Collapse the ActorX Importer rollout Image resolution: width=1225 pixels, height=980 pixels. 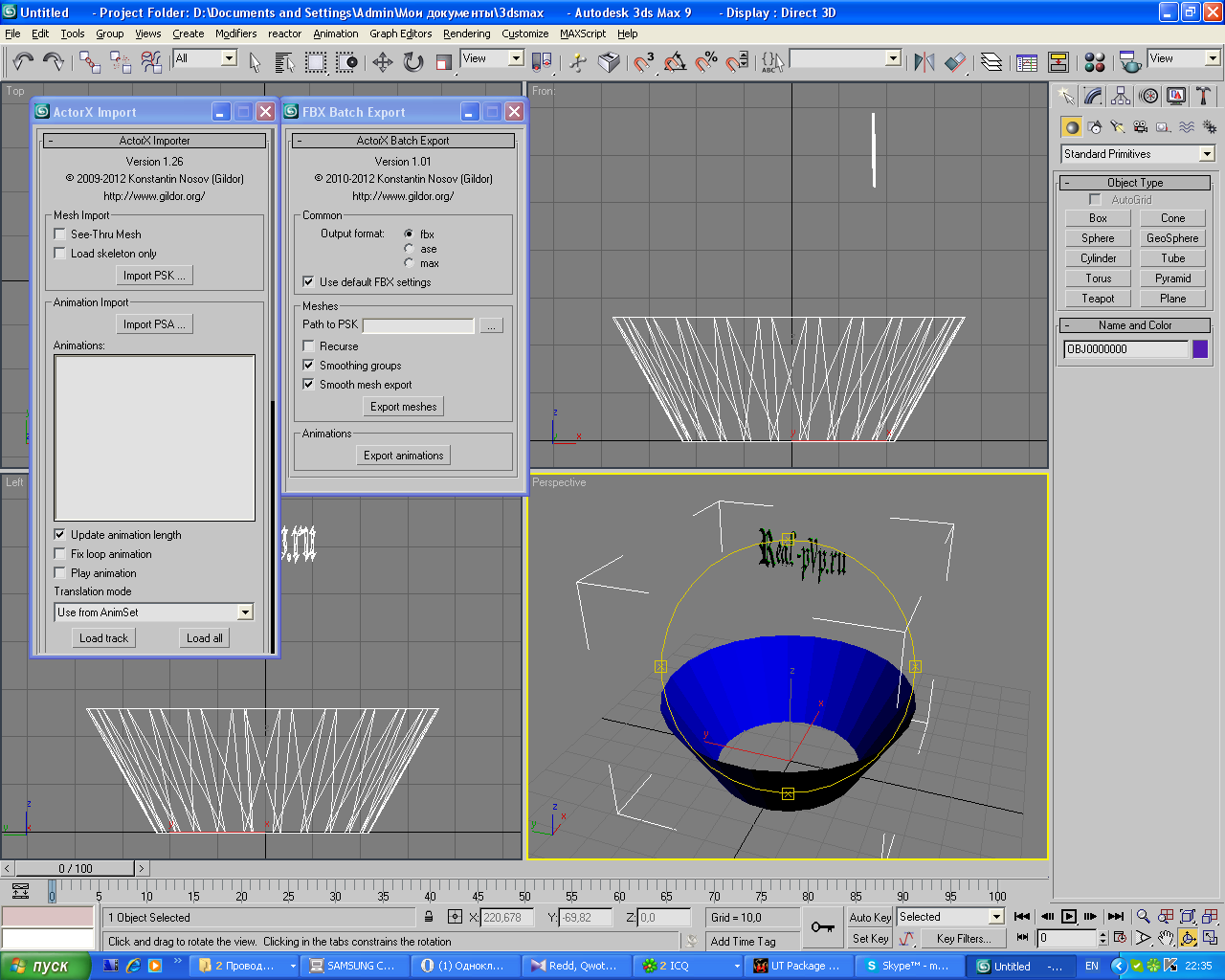pos(154,140)
